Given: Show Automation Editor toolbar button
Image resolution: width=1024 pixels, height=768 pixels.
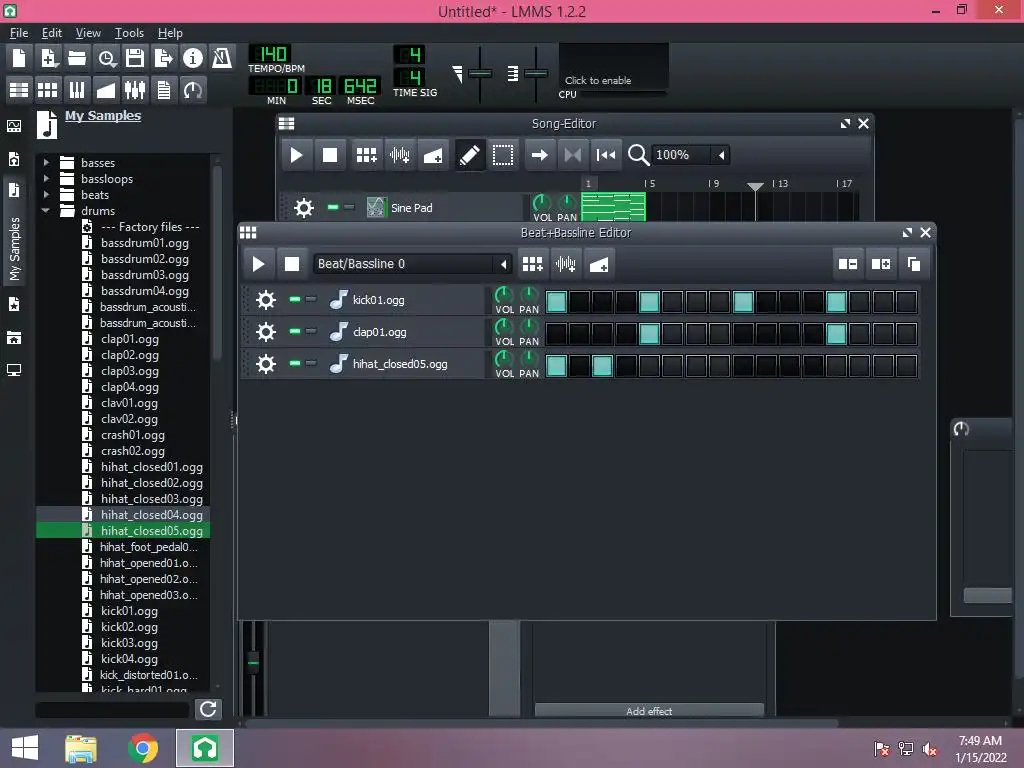Looking at the screenshot, I should [106, 89].
